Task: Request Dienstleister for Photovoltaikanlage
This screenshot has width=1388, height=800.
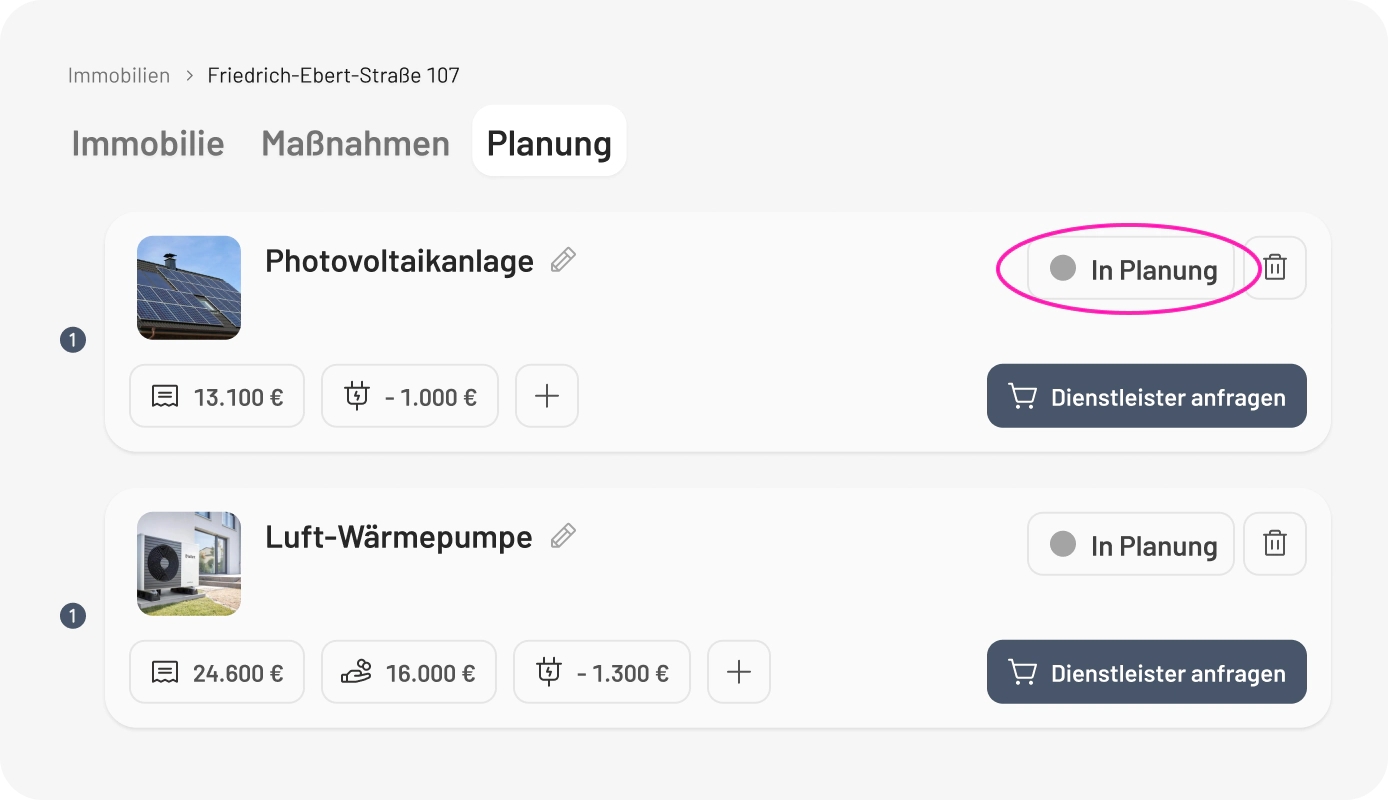Action: pos(1146,396)
